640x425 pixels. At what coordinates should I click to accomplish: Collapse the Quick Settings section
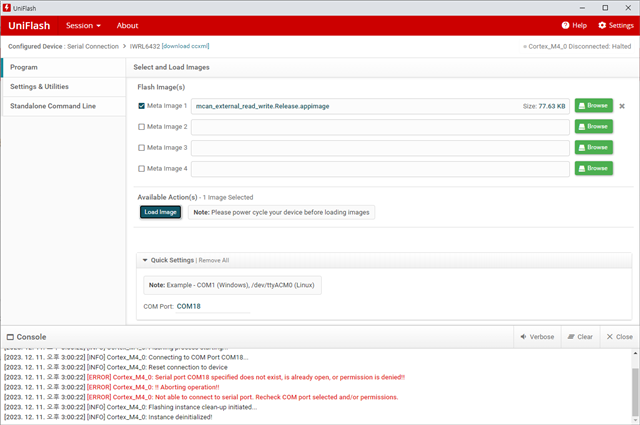[145, 260]
